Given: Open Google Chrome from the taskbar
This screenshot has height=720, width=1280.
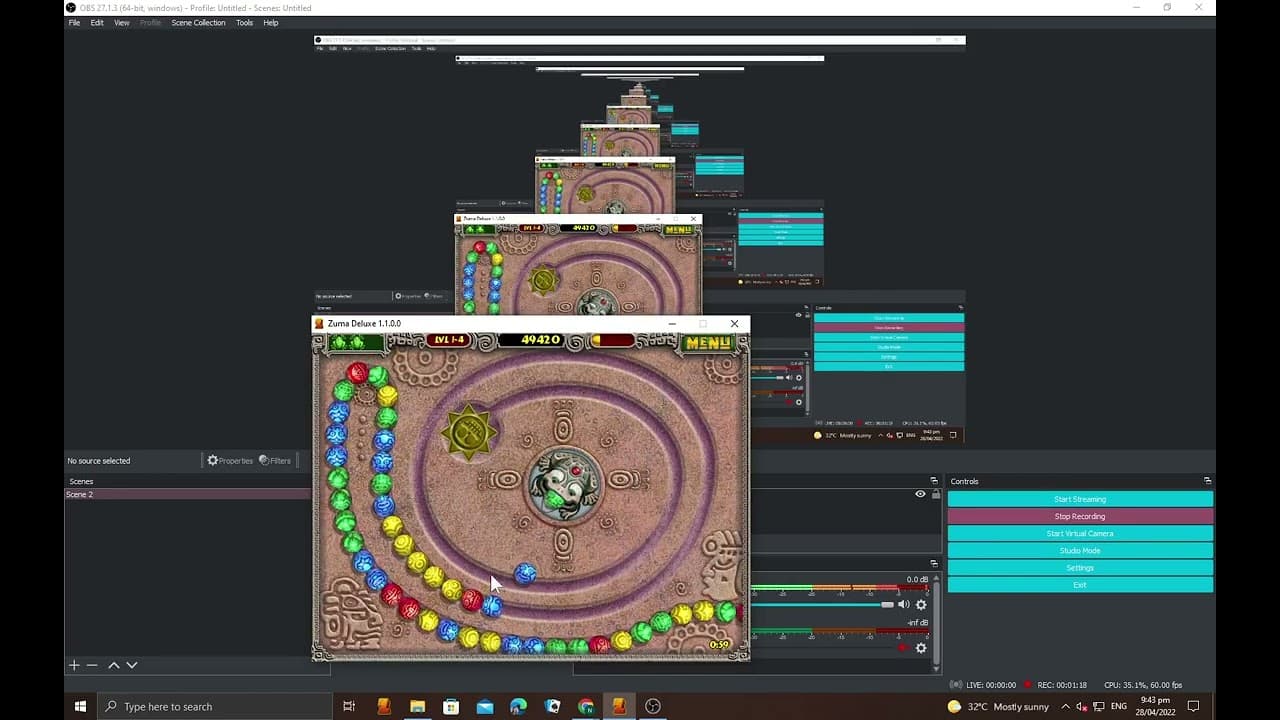Looking at the screenshot, I should point(586,706).
